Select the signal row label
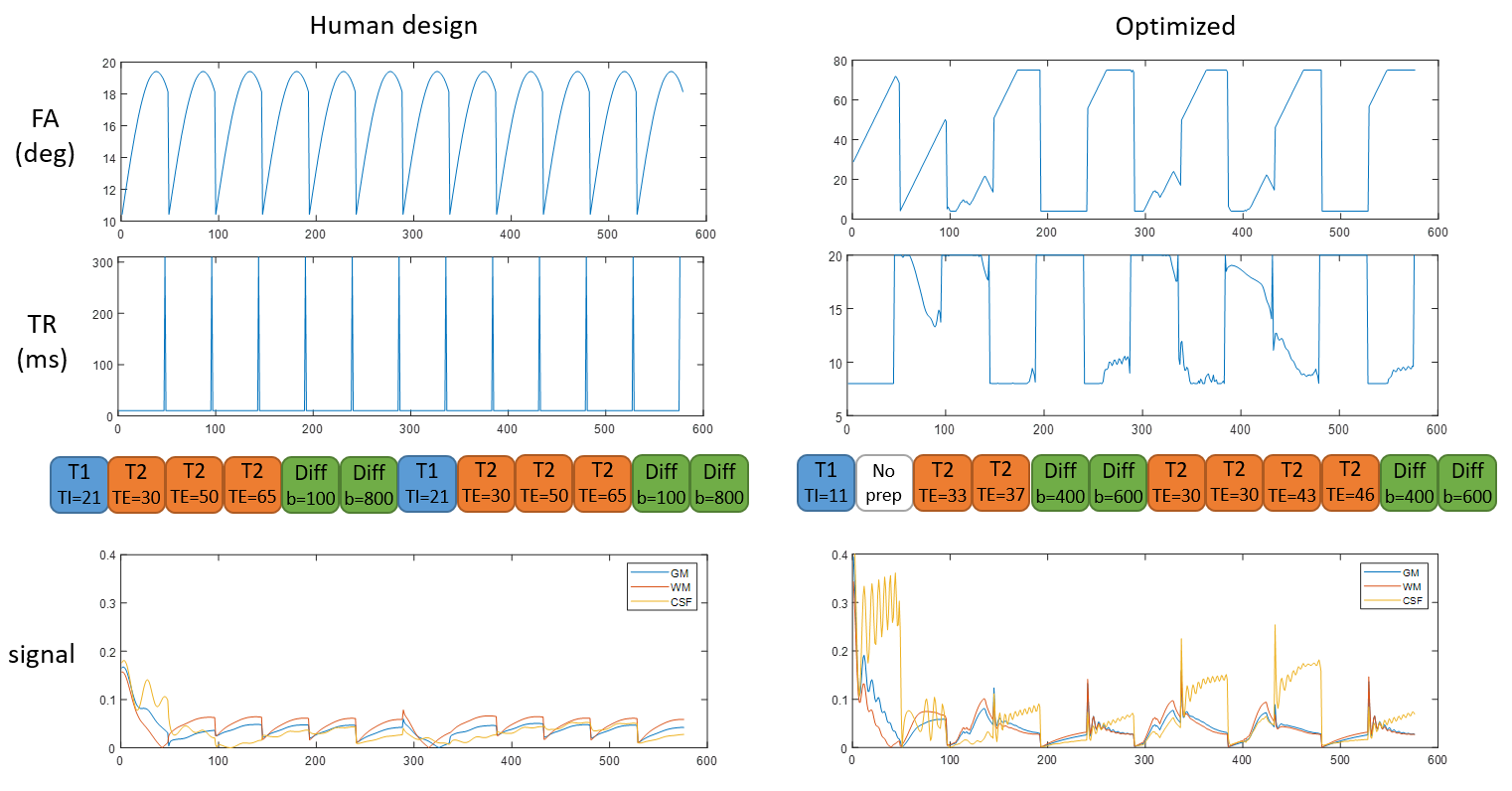The width and height of the screenshot is (1512, 791). (42, 654)
